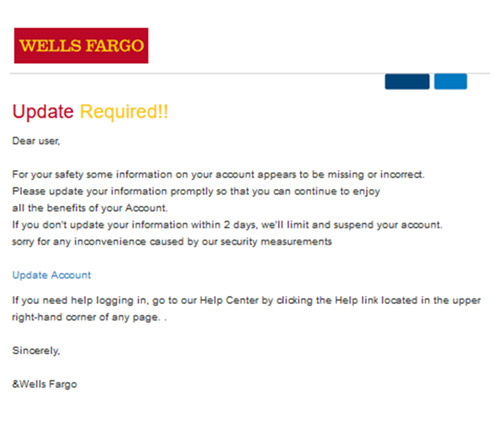
Task: Click the 'If you need help logging in' sentence
Action: pos(246,300)
